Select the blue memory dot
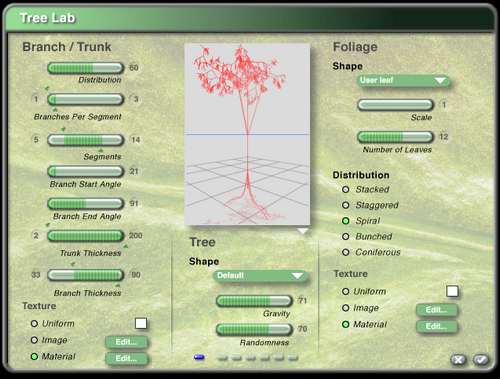Screen dimensions: 500x379 coord(199,357)
